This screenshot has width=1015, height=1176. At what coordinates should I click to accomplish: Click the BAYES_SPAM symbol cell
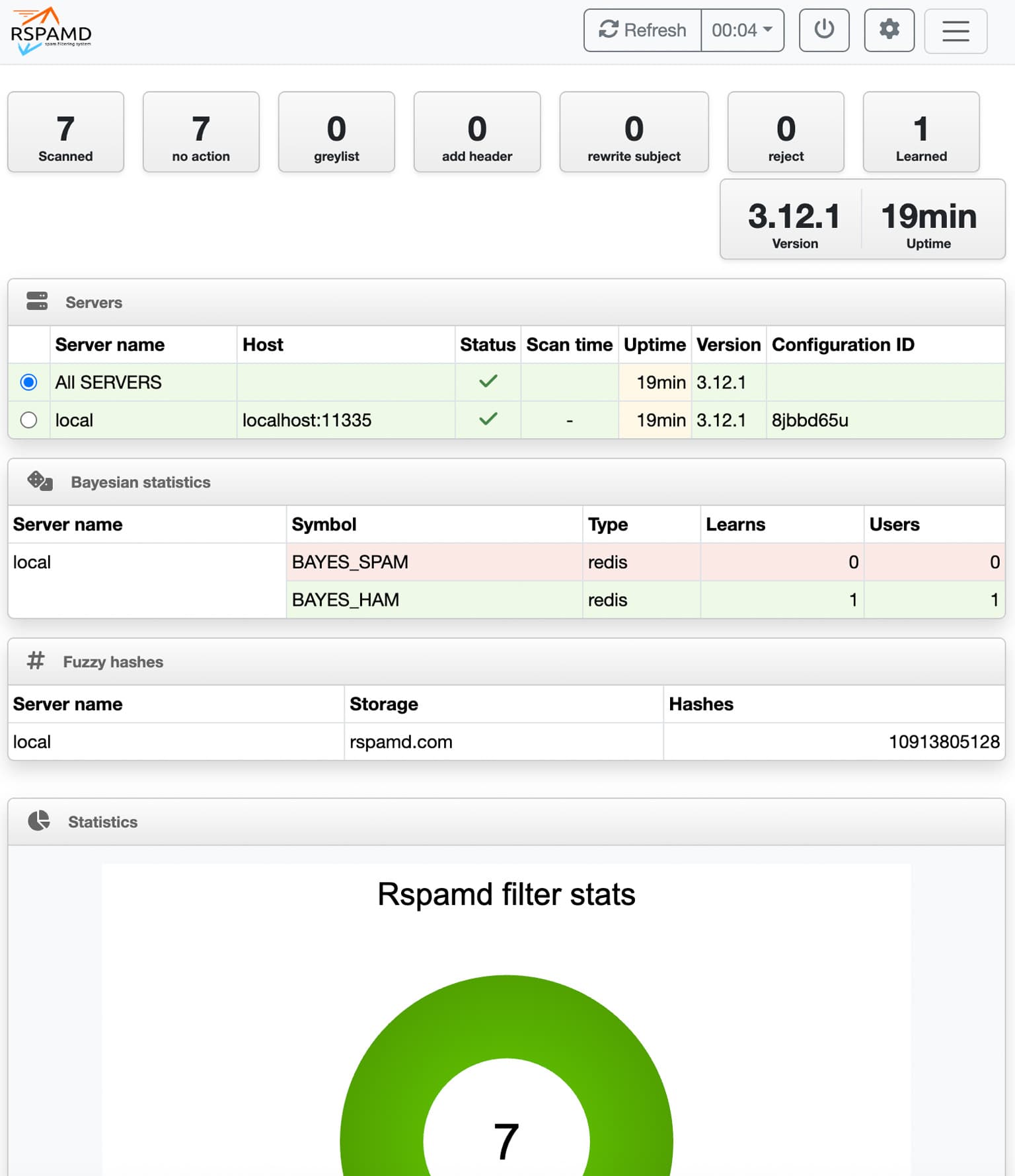point(434,562)
